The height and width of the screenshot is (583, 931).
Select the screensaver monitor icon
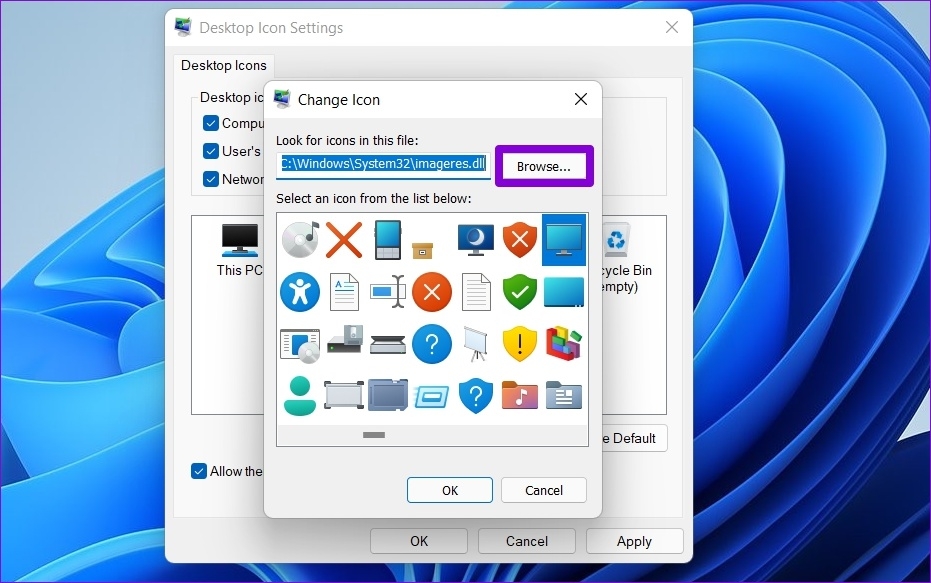tap(475, 240)
